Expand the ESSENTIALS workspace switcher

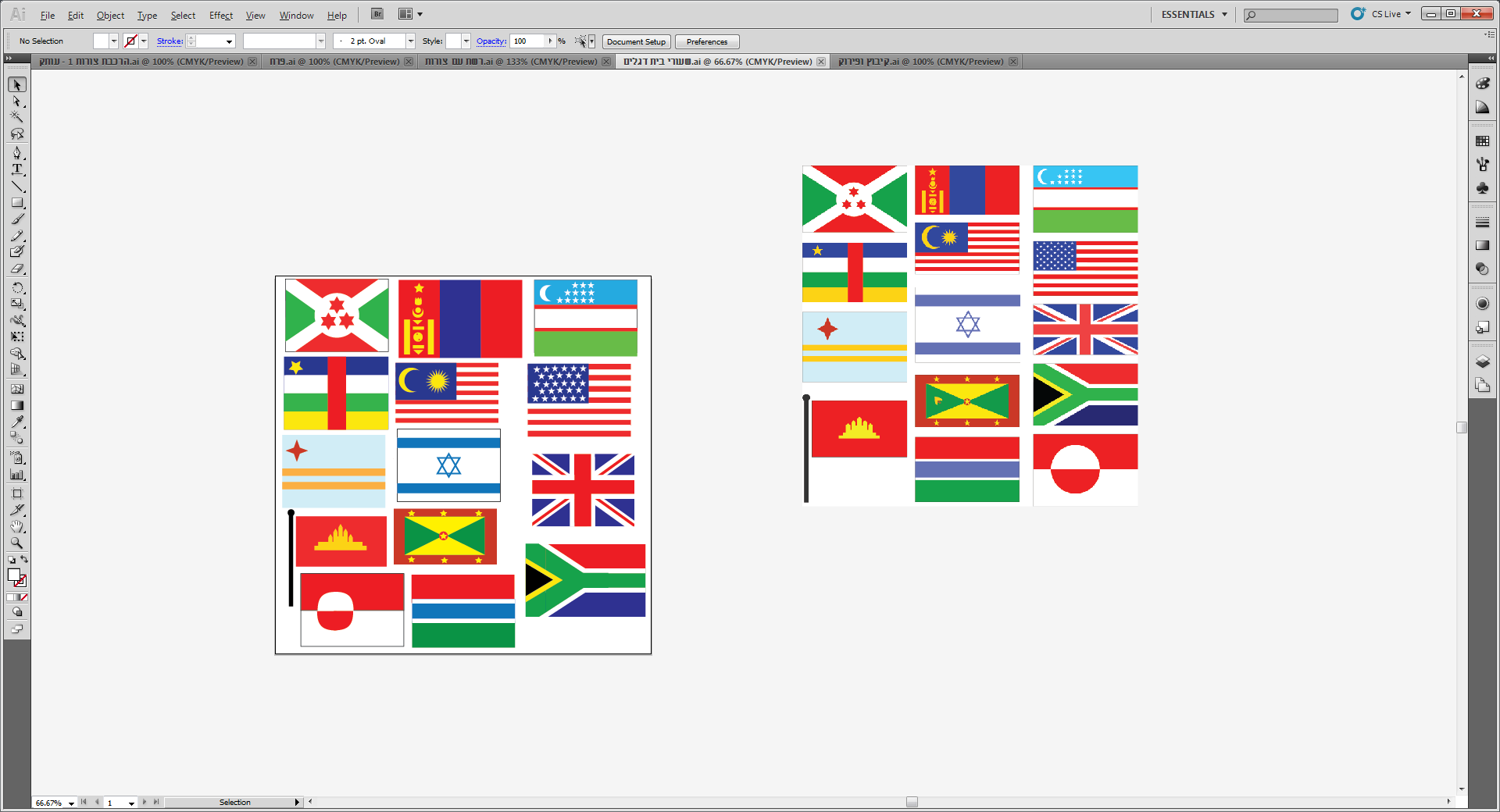pyautogui.click(x=1194, y=15)
